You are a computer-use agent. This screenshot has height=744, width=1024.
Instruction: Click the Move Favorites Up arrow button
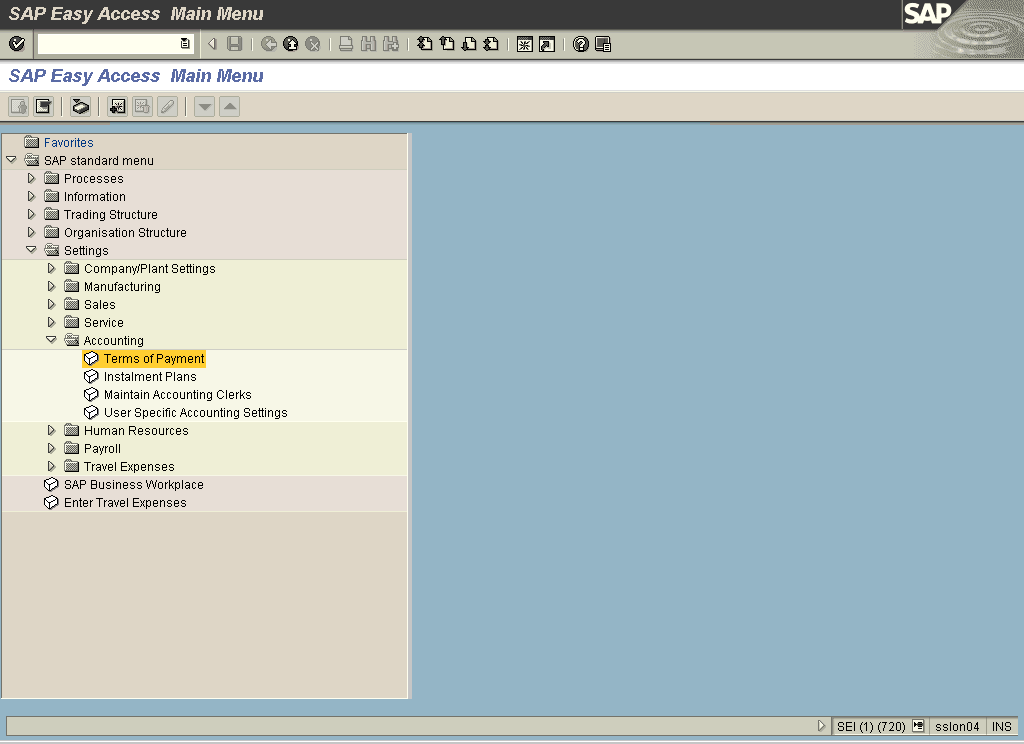pos(229,106)
